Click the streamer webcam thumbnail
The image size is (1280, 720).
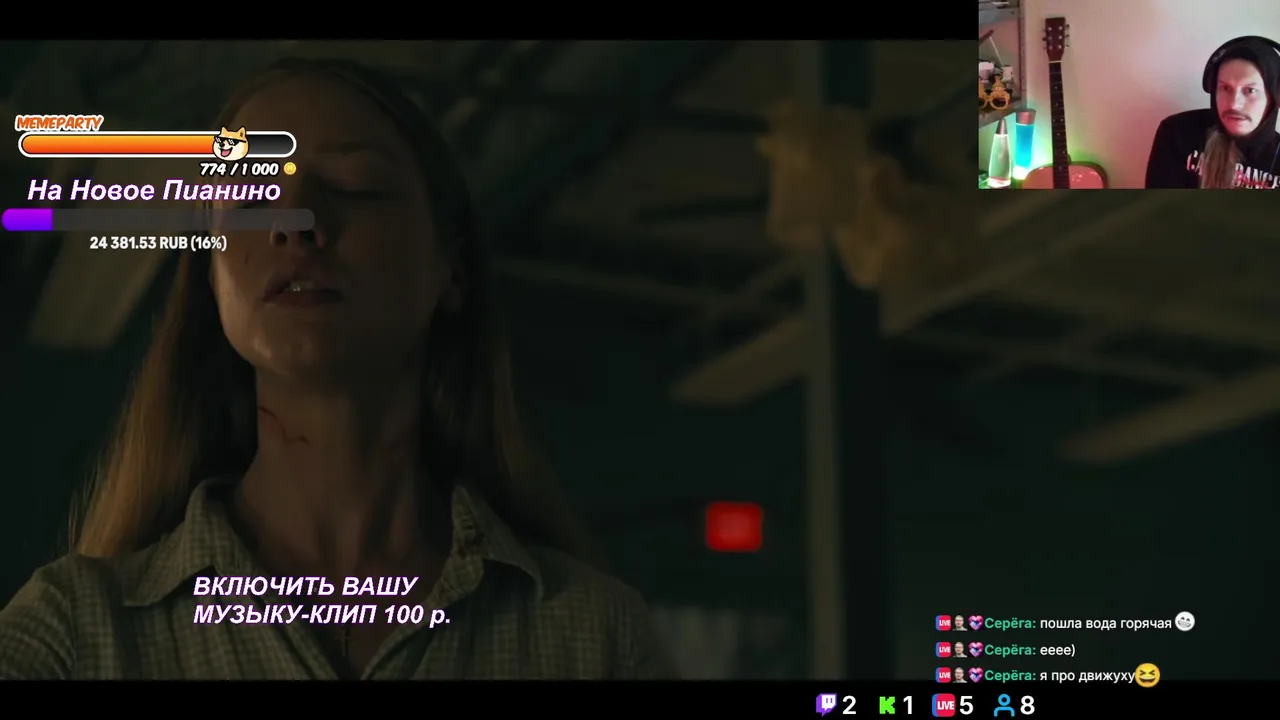(x=1129, y=94)
